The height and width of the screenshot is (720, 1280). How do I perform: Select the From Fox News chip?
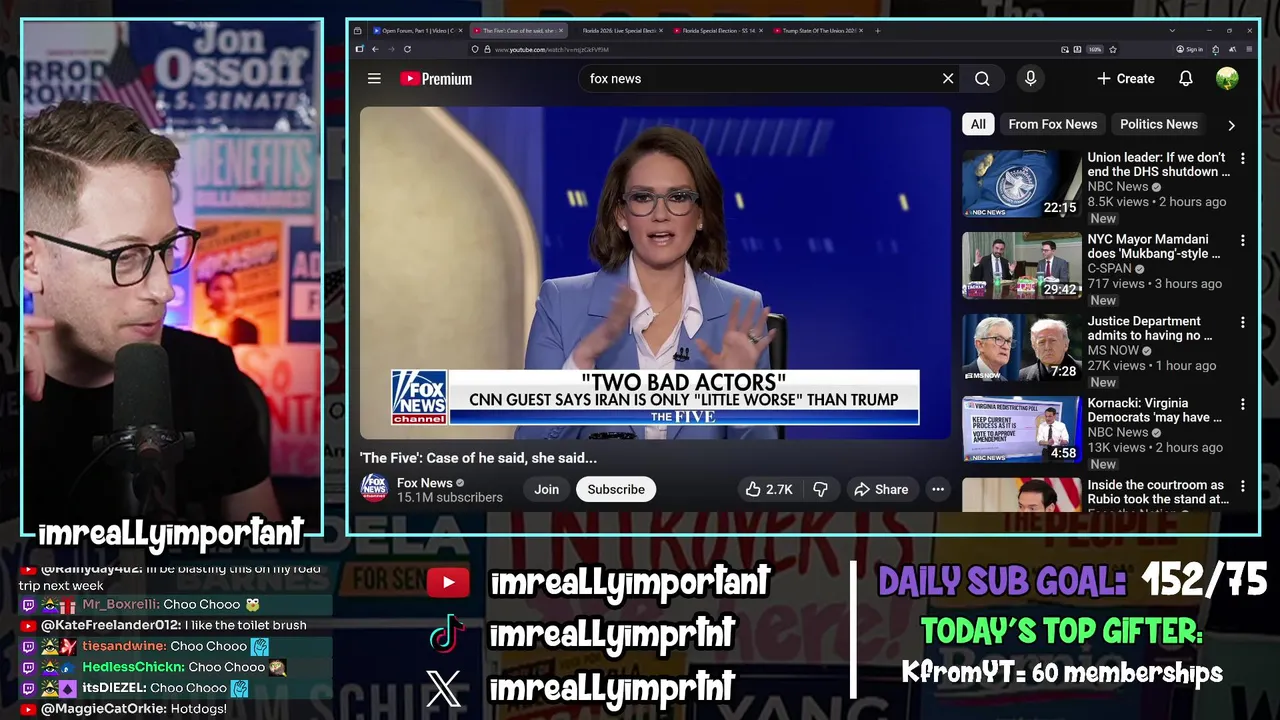tap(1053, 124)
